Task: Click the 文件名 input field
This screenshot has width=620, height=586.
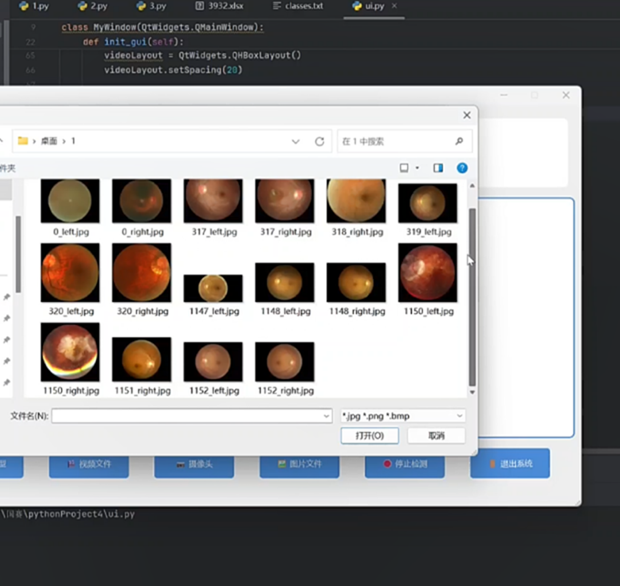Action: click(x=188, y=415)
